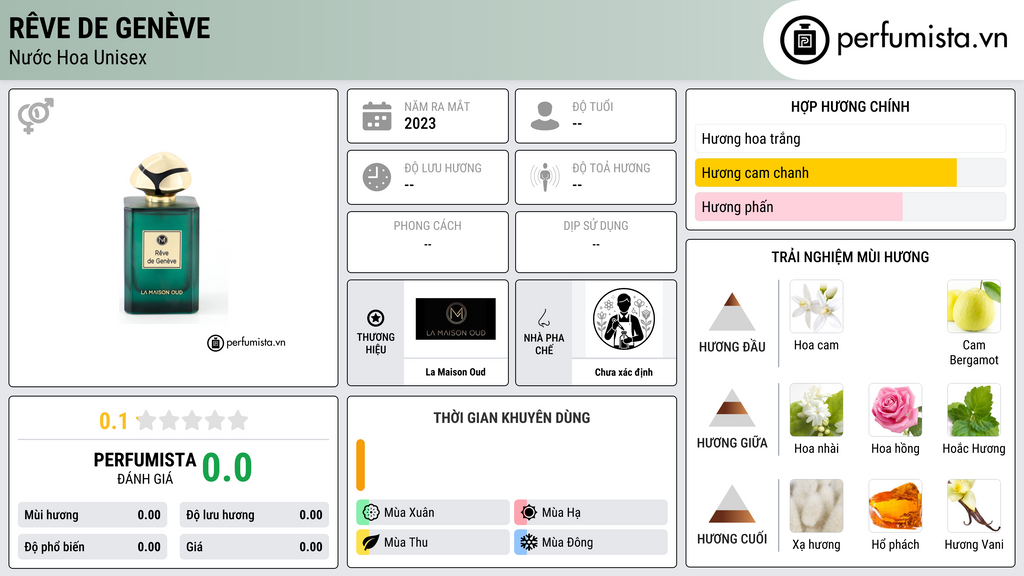The width and height of the screenshot is (1024, 576).
Task: Click the middle notes pyramid icon
Action: click(732, 408)
